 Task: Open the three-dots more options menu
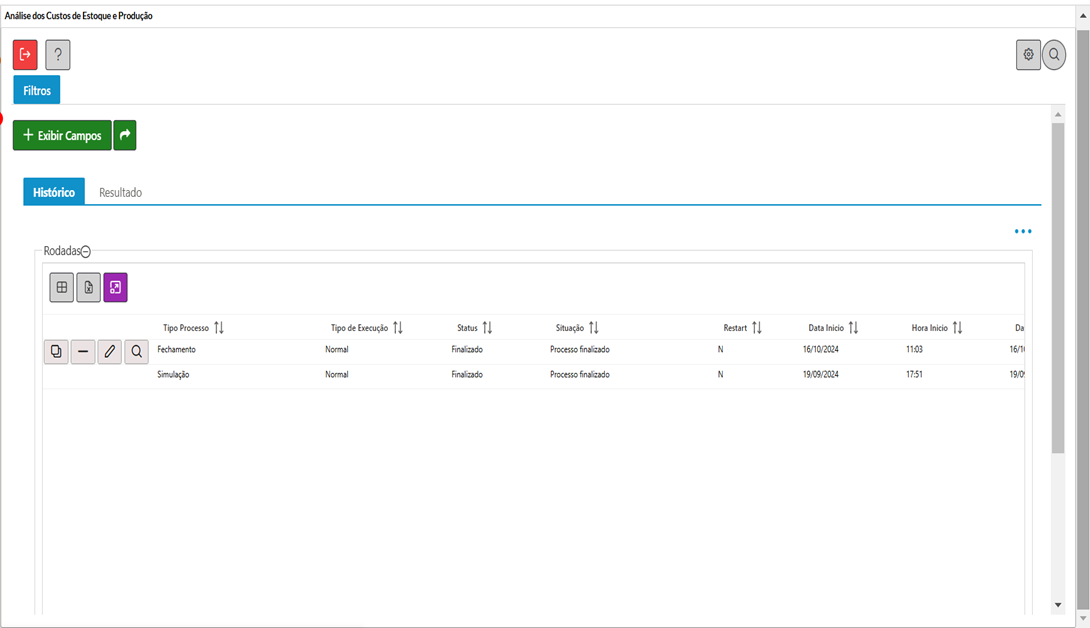(x=1022, y=231)
